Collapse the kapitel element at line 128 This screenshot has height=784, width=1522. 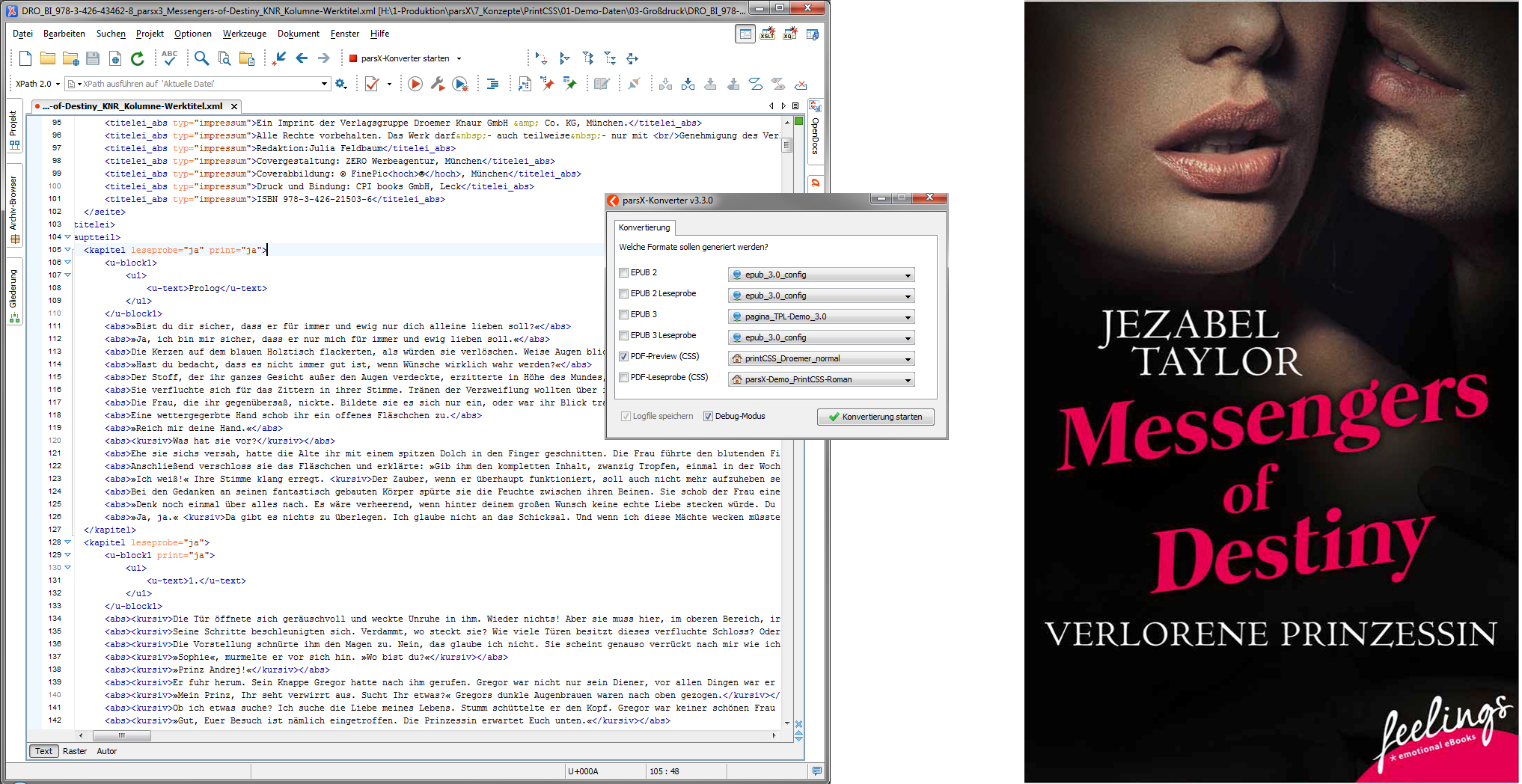(68, 542)
